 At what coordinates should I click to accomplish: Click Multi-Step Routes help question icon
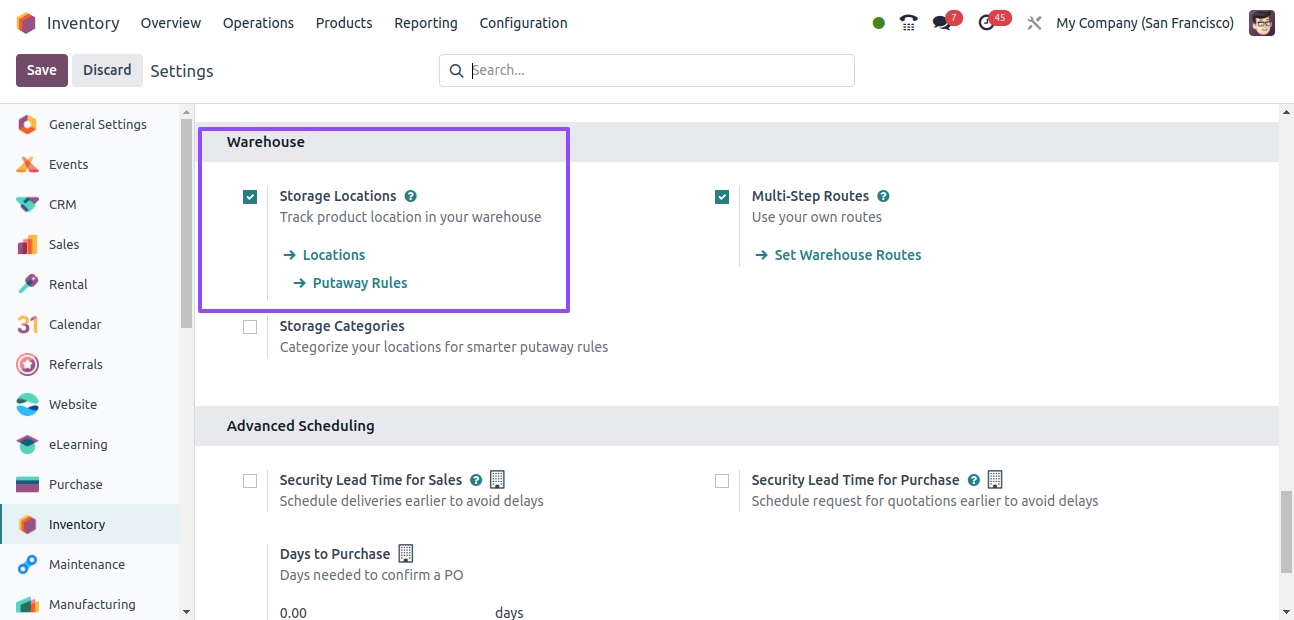883,196
